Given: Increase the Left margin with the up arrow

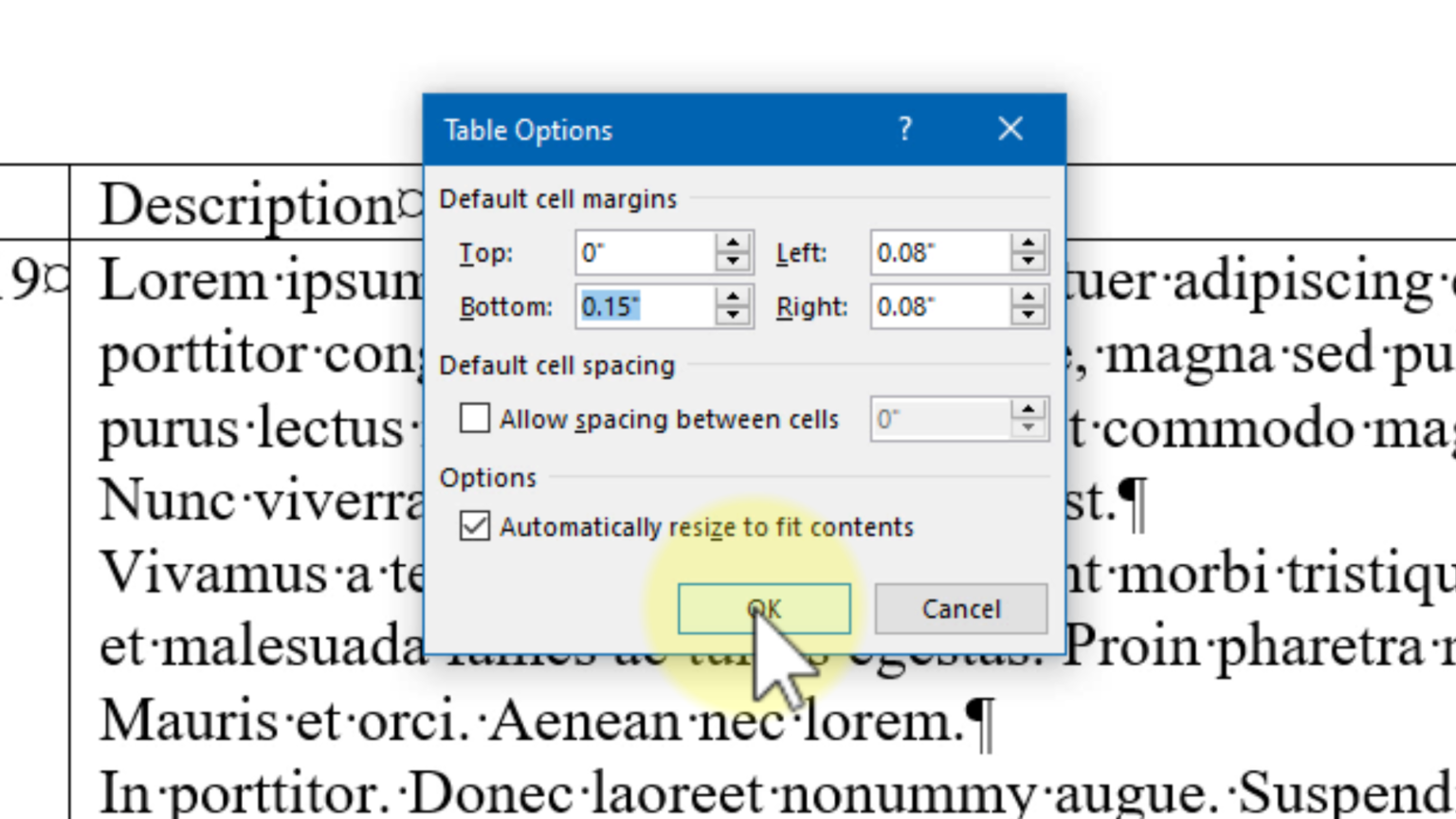Looking at the screenshot, I should point(1028,244).
